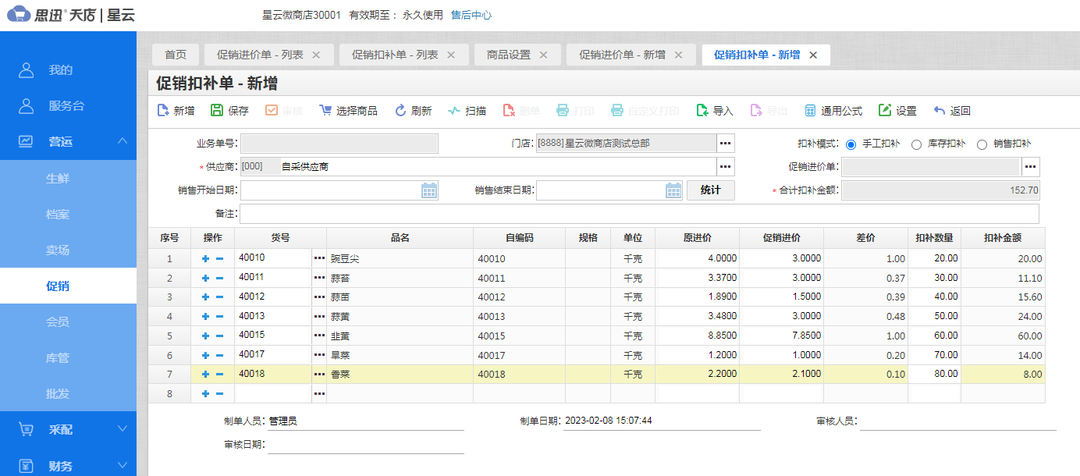Click the 统计 button
The image size is (1080, 476).
710,190
